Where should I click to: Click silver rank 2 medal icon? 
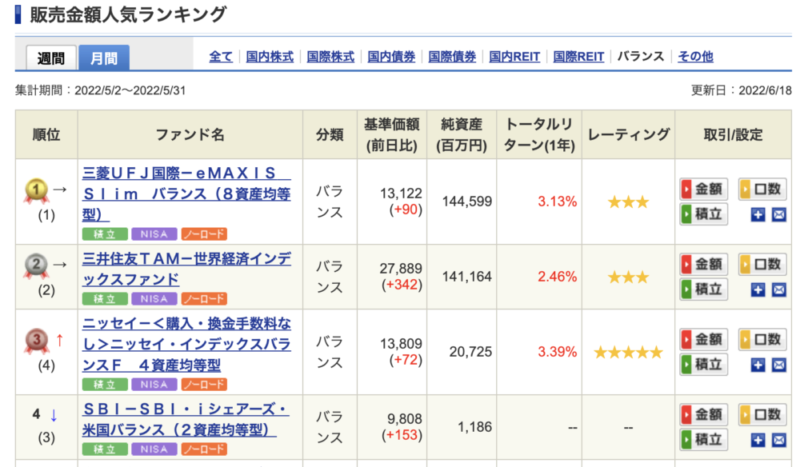tap(36, 266)
